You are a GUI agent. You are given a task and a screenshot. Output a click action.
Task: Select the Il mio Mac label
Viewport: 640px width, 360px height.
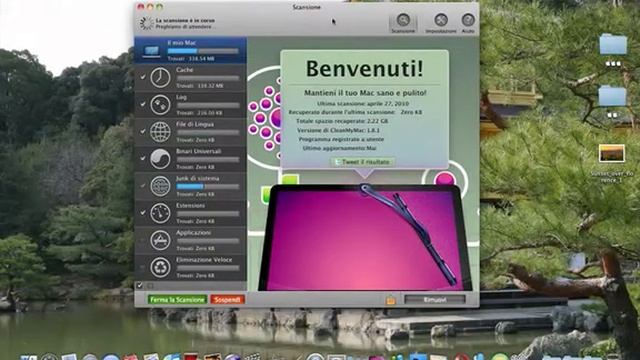coord(182,43)
